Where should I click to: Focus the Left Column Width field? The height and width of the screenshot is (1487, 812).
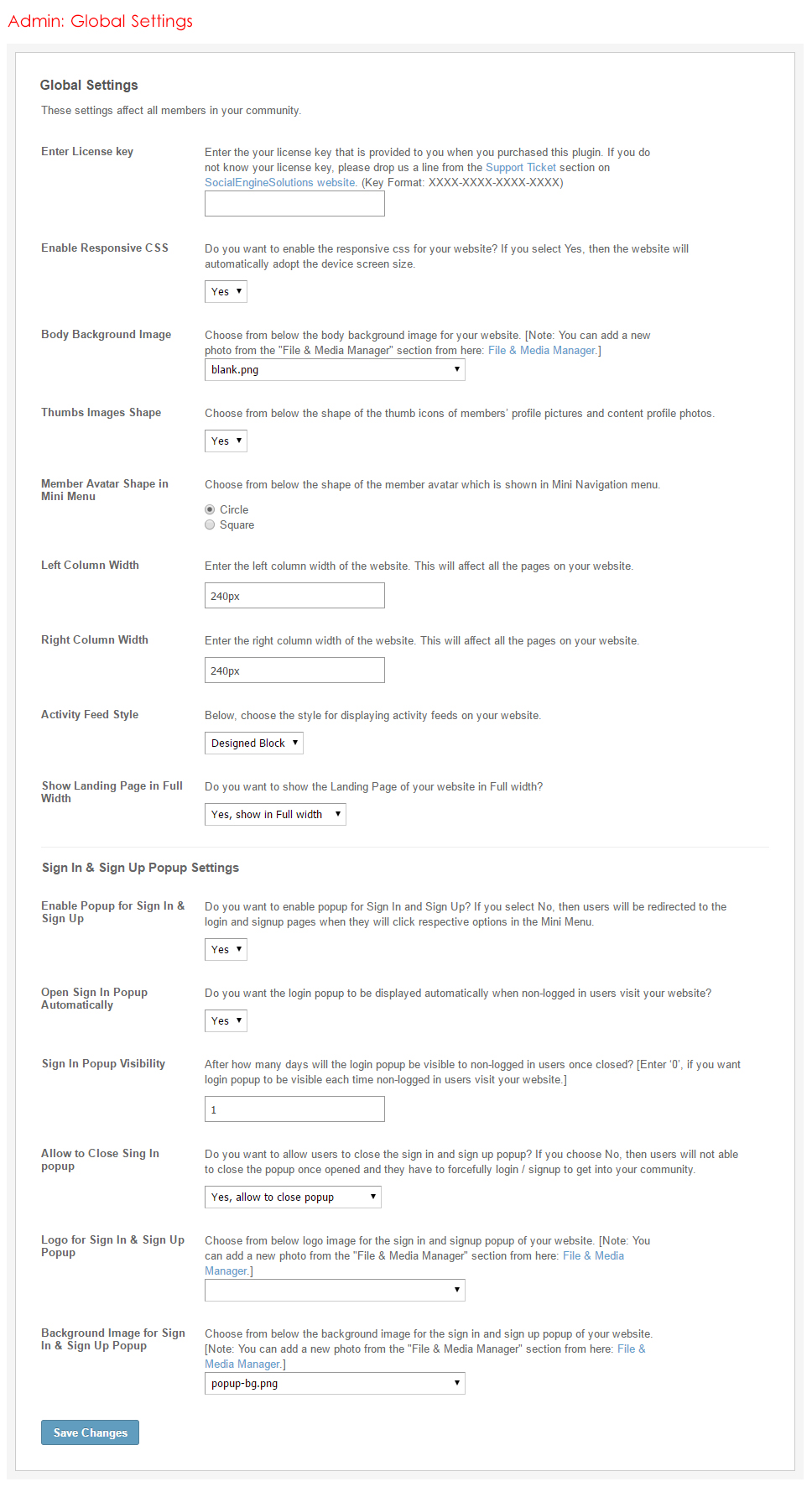tap(294, 596)
